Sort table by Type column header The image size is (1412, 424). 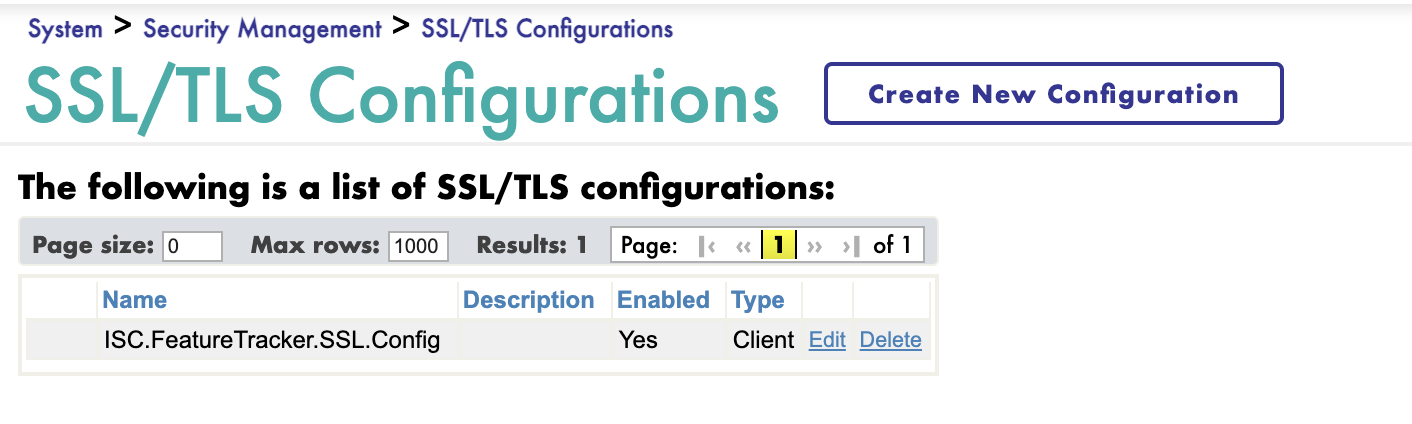tap(758, 300)
